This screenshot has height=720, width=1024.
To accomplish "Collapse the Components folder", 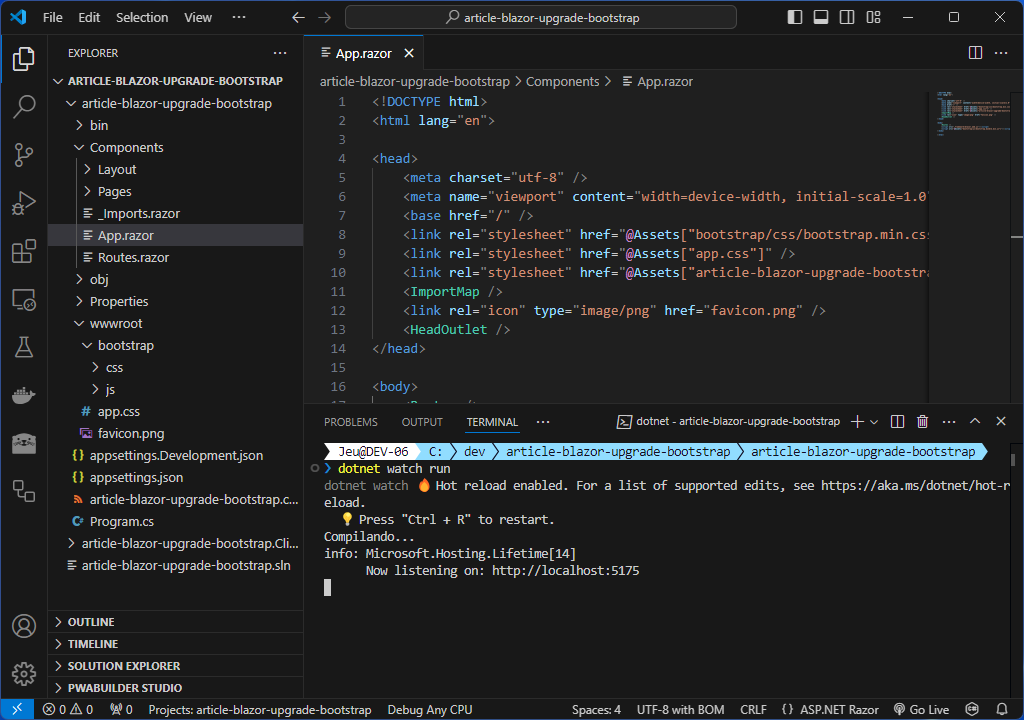I will (175, 148).
